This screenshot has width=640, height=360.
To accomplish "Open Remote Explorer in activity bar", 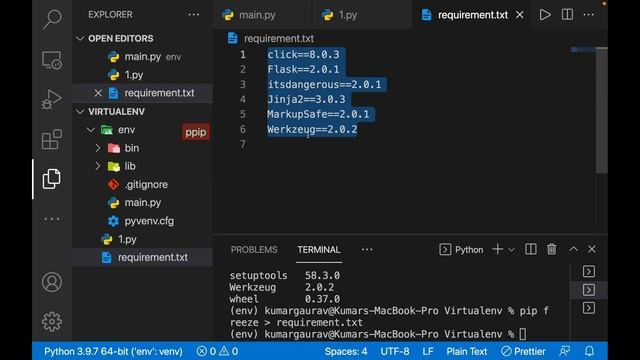I will pos(52,60).
